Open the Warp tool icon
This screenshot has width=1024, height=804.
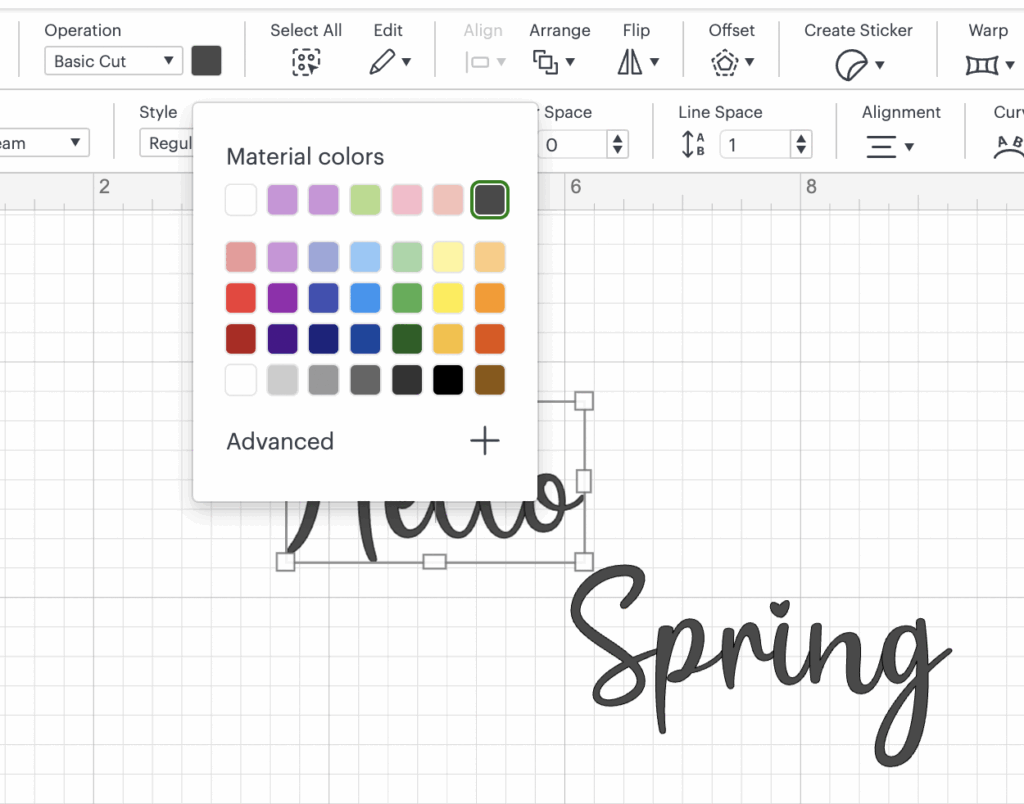coord(981,65)
